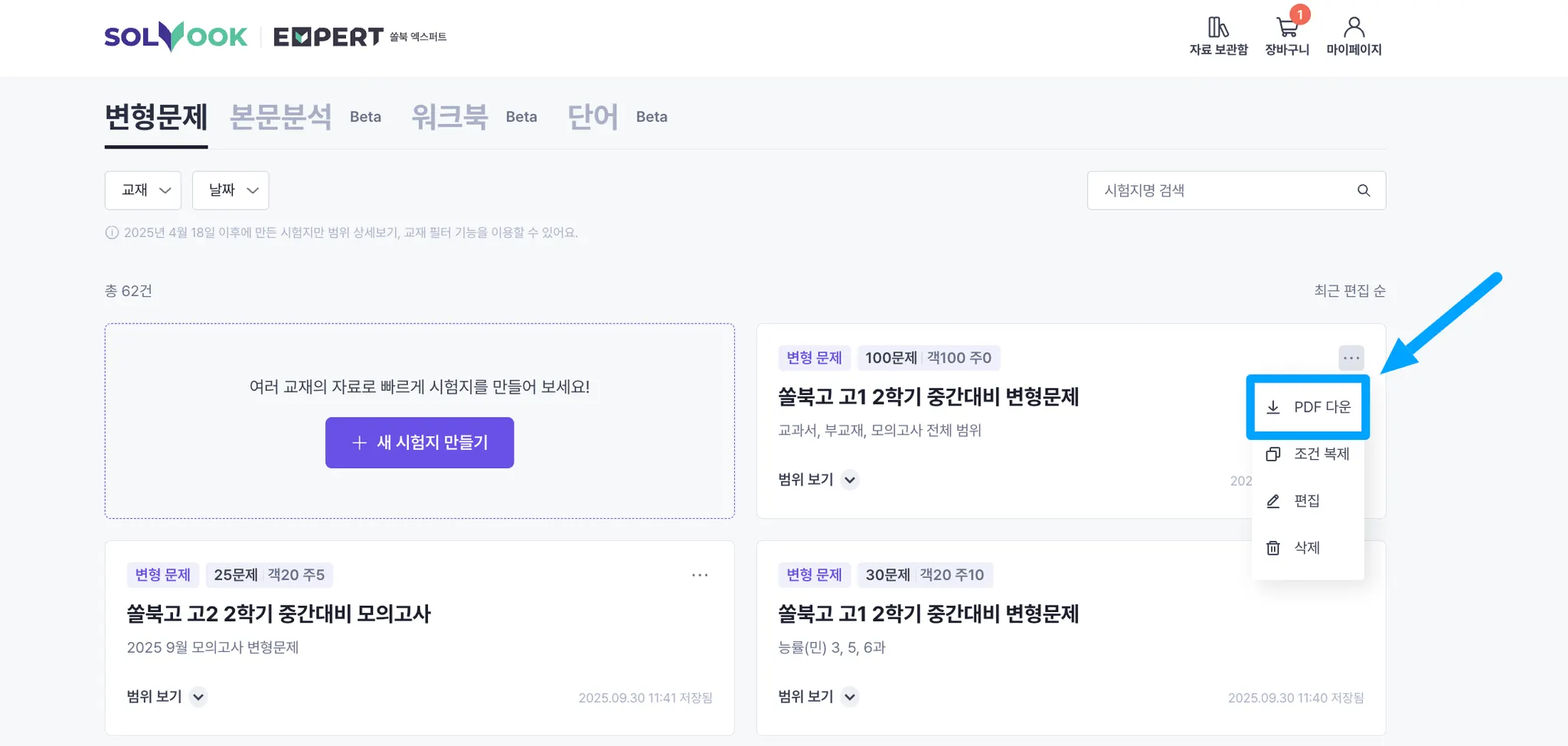Screen dimensions: 1568x746
Task: Open the 교재 filter dropdown
Action: pyautogui.click(x=143, y=191)
